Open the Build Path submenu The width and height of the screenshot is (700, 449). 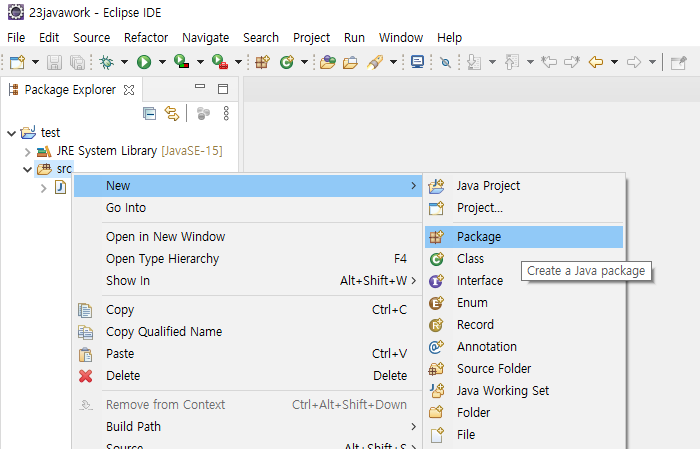click(248, 427)
